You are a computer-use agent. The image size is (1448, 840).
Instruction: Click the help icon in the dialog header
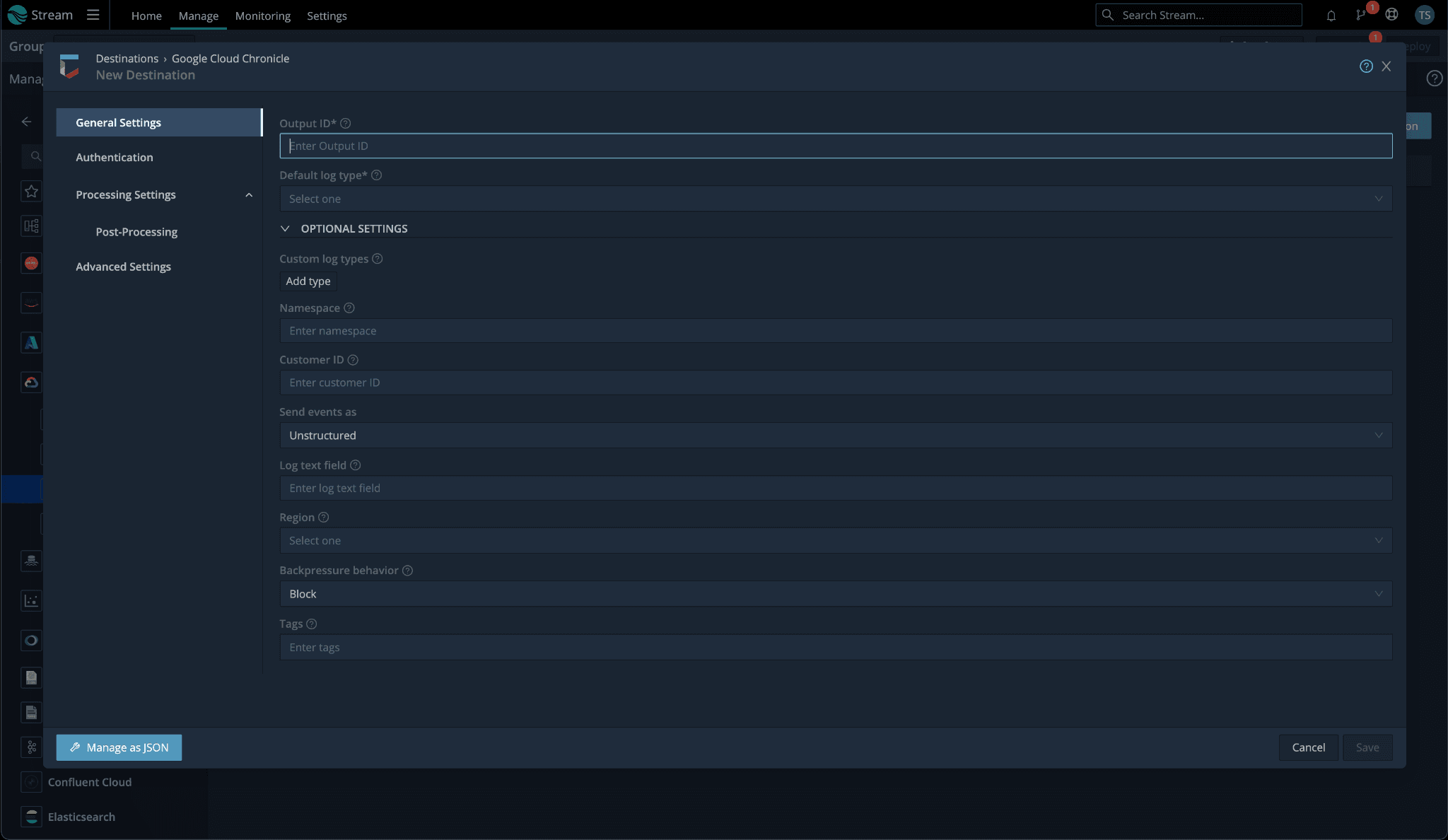(x=1366, y=66)
